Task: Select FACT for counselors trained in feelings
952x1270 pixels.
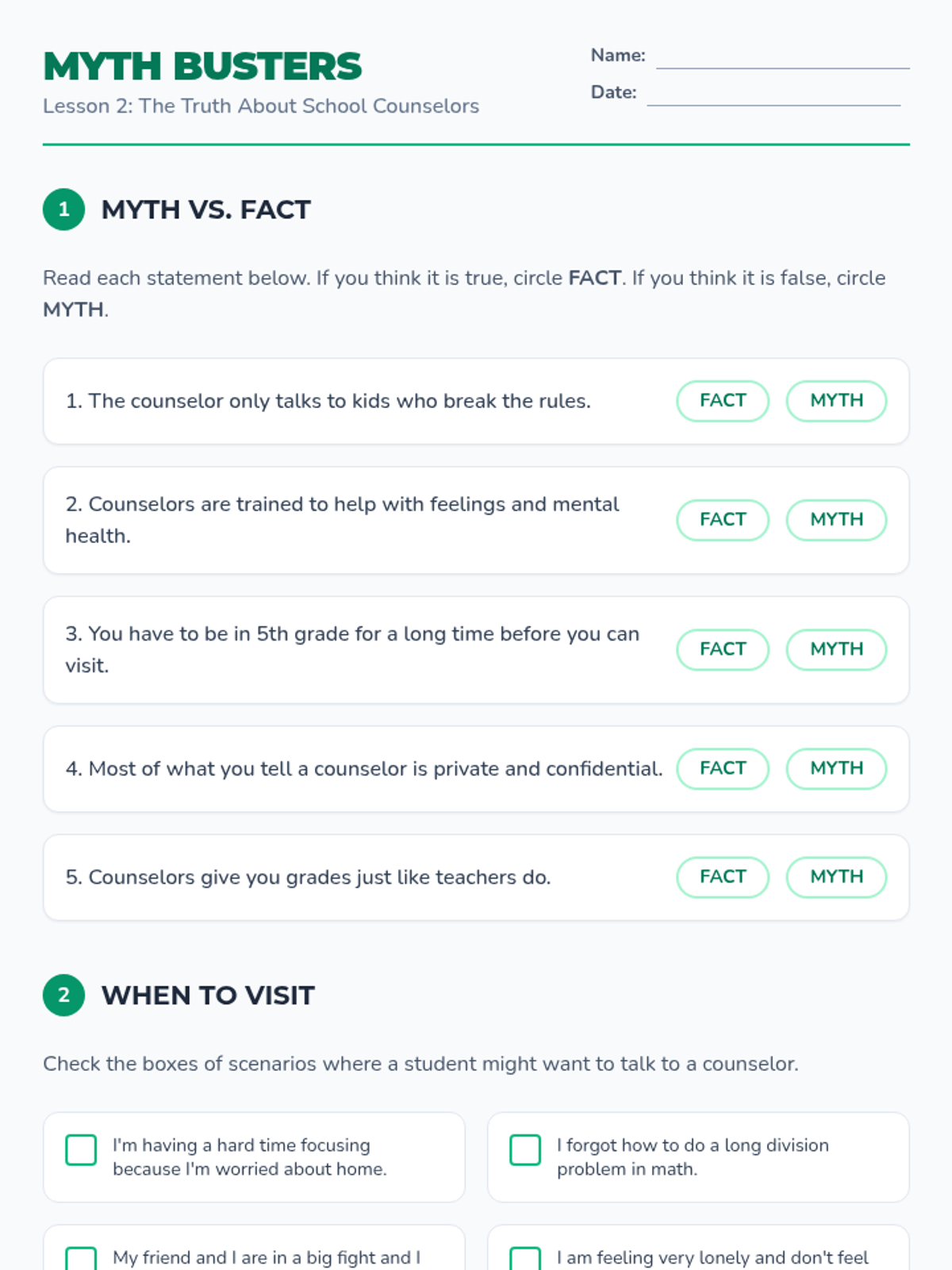Action: click(722, 520)
